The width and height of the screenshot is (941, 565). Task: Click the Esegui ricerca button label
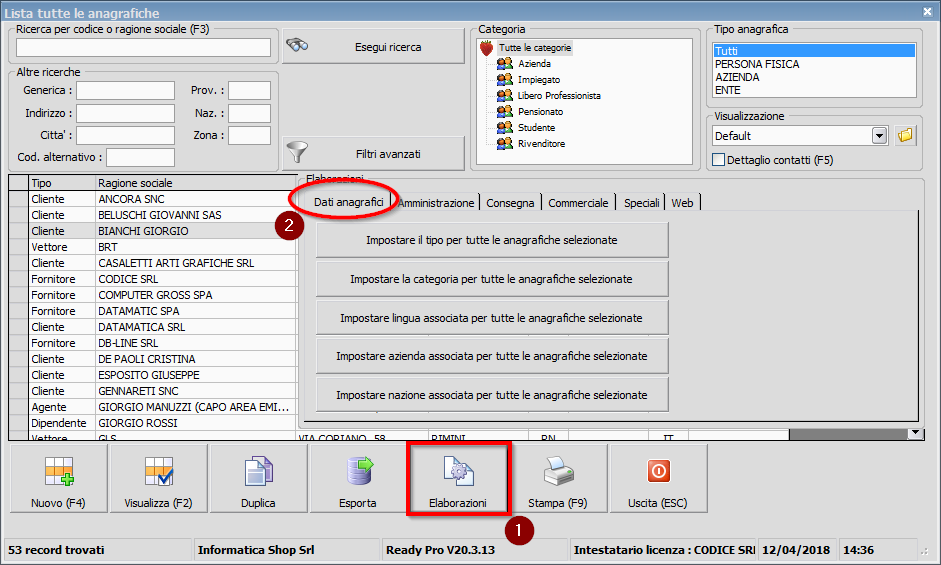[388, 47]
